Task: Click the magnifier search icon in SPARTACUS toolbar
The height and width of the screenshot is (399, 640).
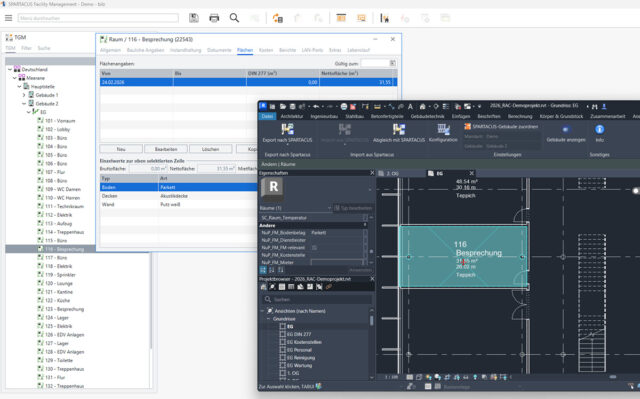Action: point(234,18)
